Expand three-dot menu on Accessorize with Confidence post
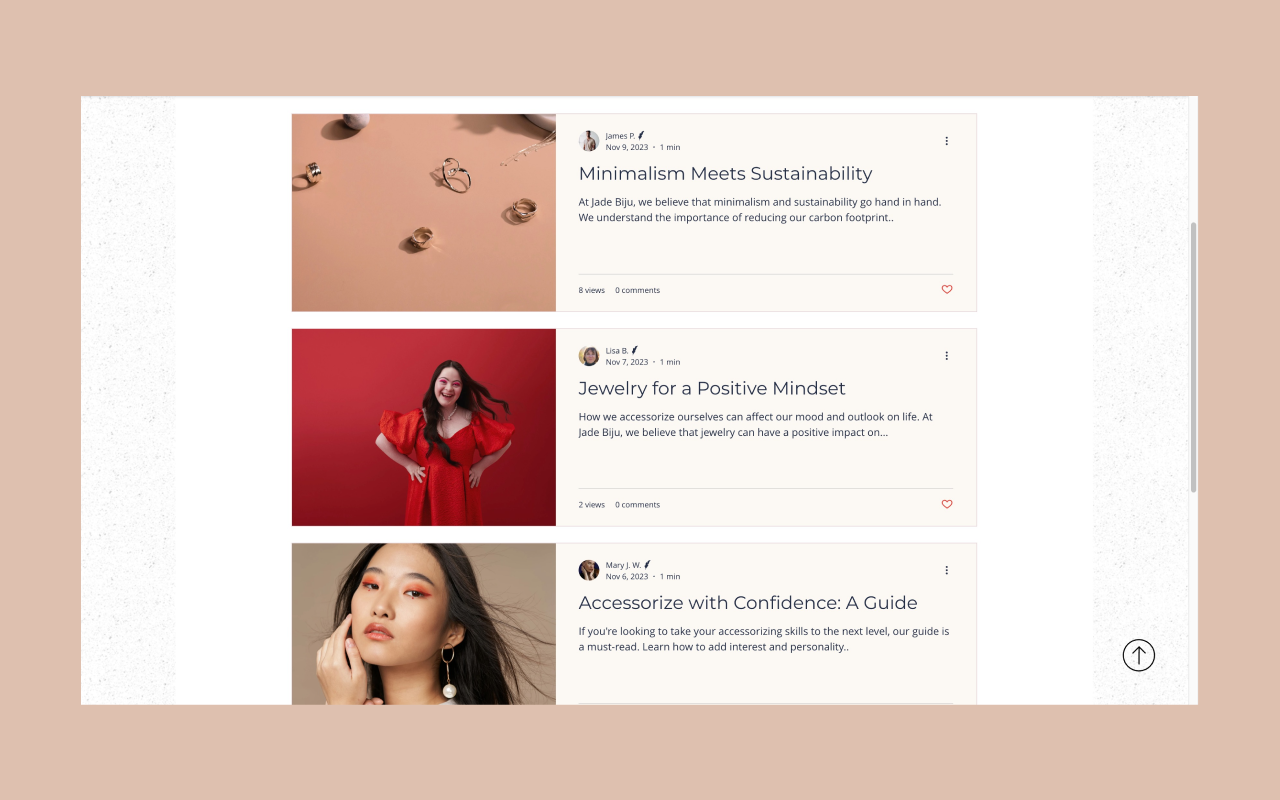 [x=946, y=570]
